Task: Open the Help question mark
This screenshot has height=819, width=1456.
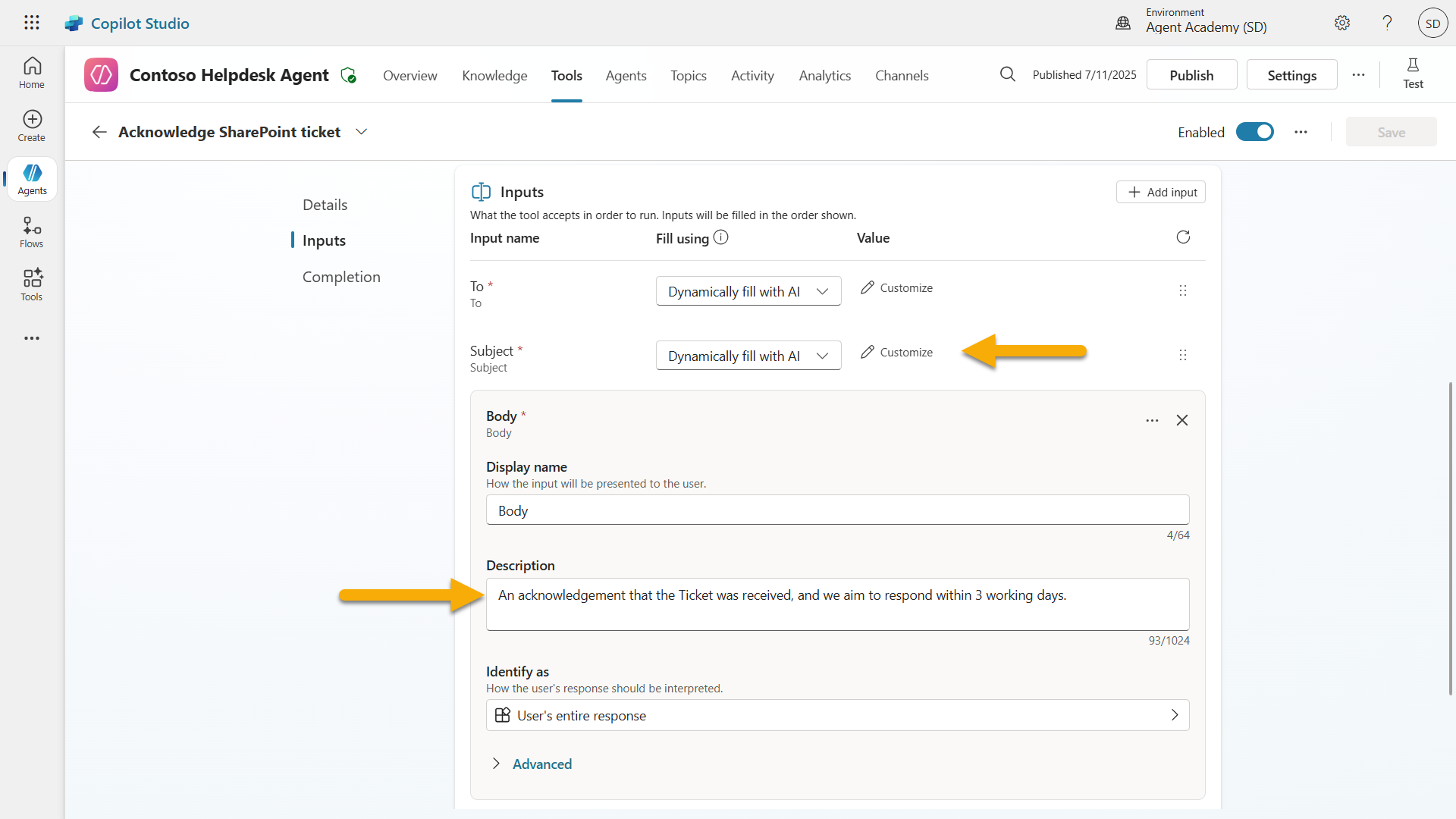Action: click(1386, 23)
